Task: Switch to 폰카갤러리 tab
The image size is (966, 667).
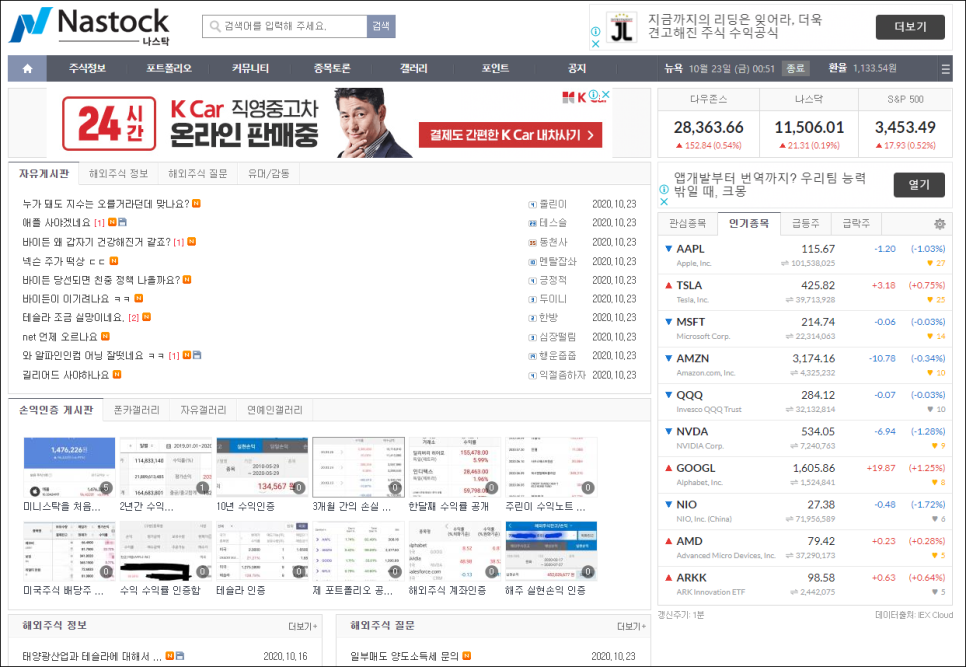Action: [137, 410]
